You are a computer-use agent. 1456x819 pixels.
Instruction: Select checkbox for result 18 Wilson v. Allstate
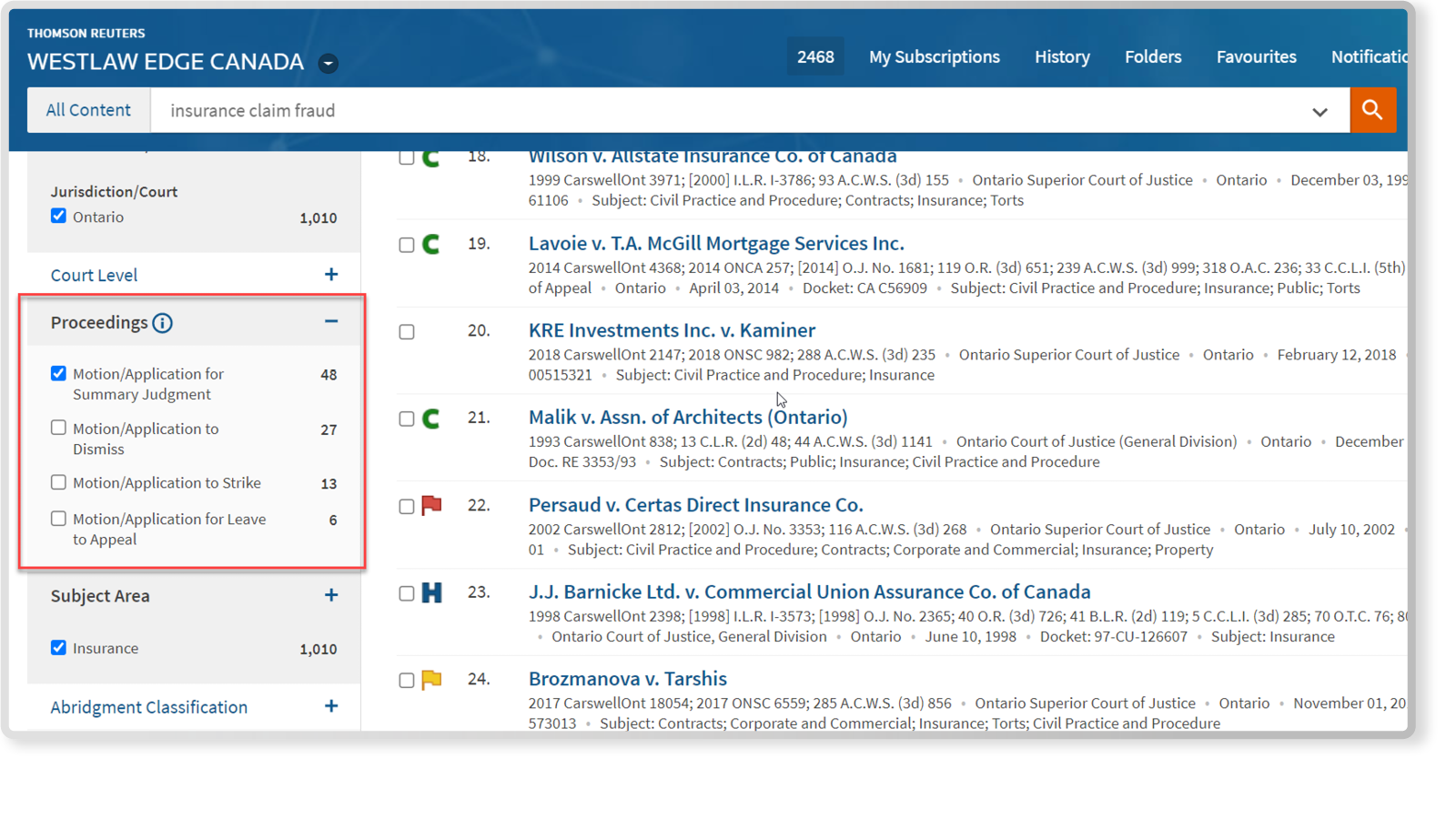[407, 157]
